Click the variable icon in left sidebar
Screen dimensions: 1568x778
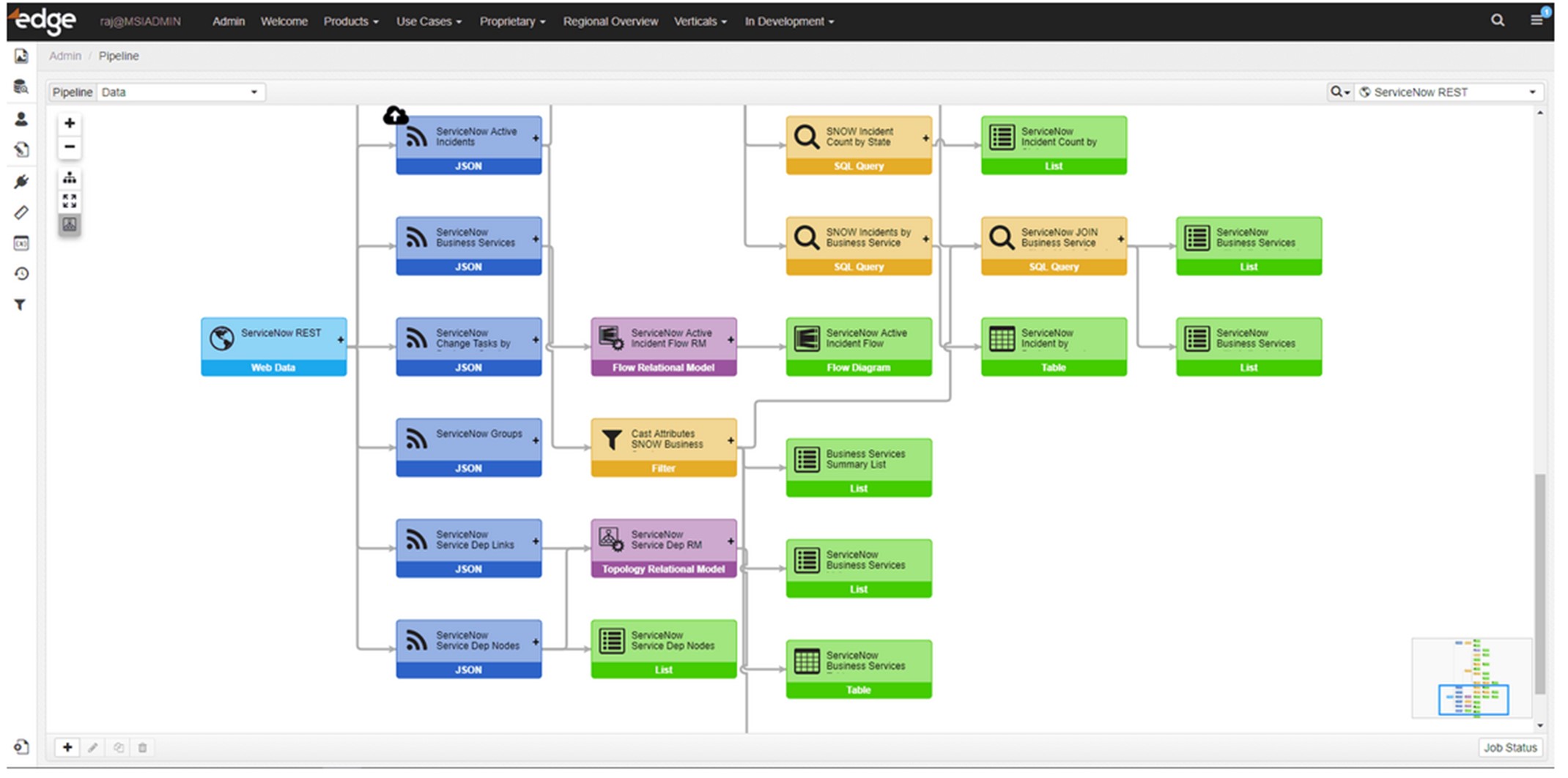(21, 243)
